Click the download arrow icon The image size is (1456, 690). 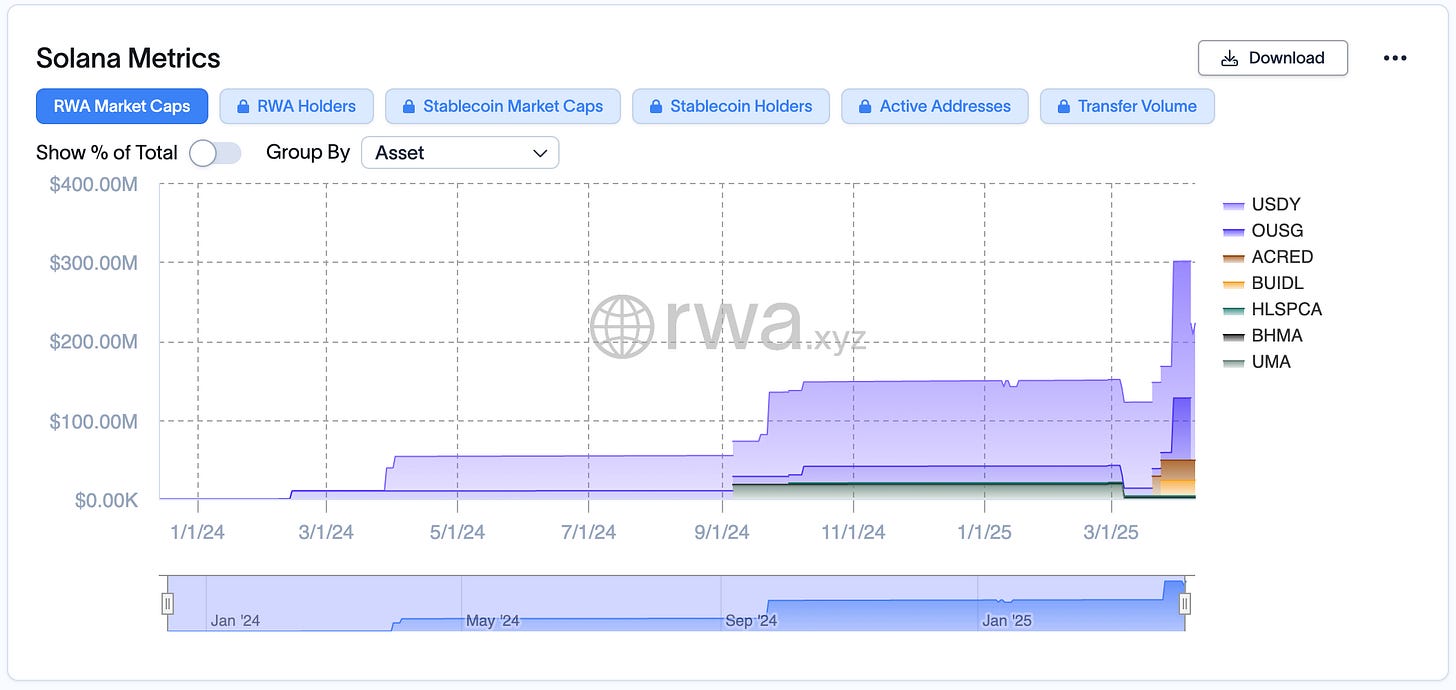1230,58
